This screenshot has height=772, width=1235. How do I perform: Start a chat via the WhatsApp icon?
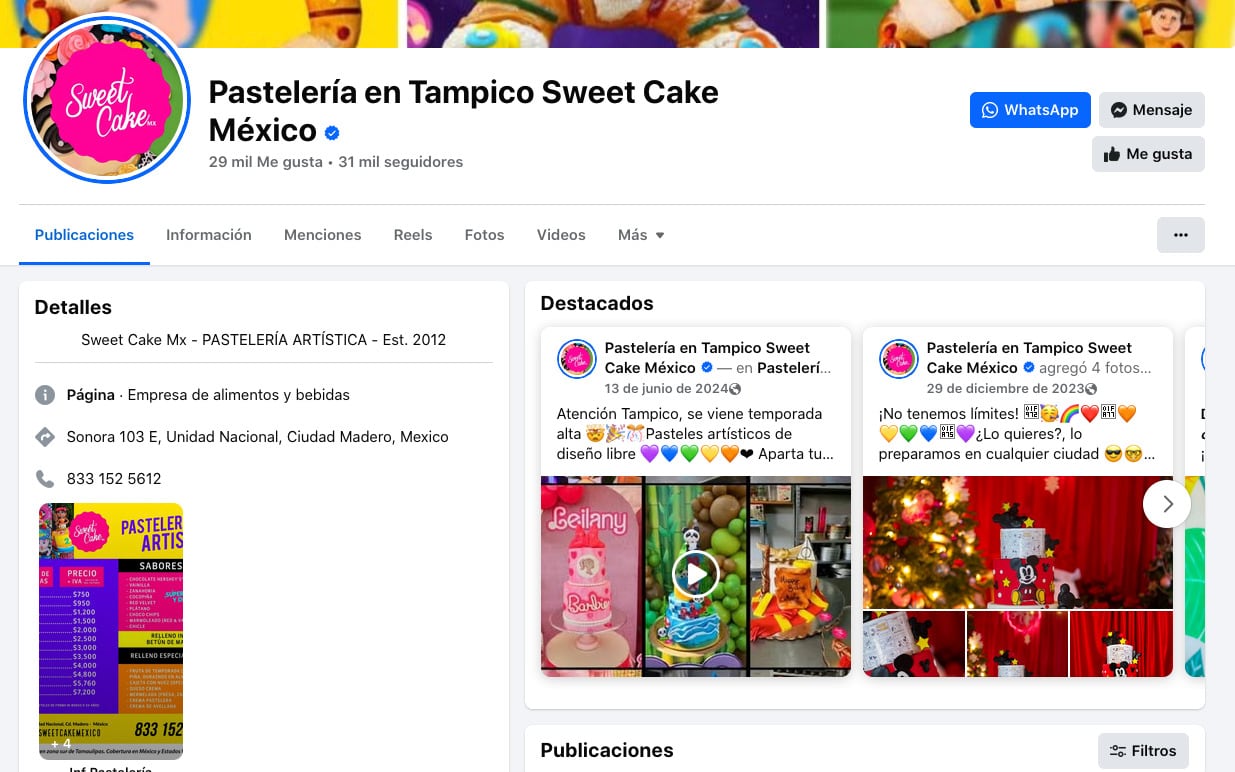(x=990, y=110)
